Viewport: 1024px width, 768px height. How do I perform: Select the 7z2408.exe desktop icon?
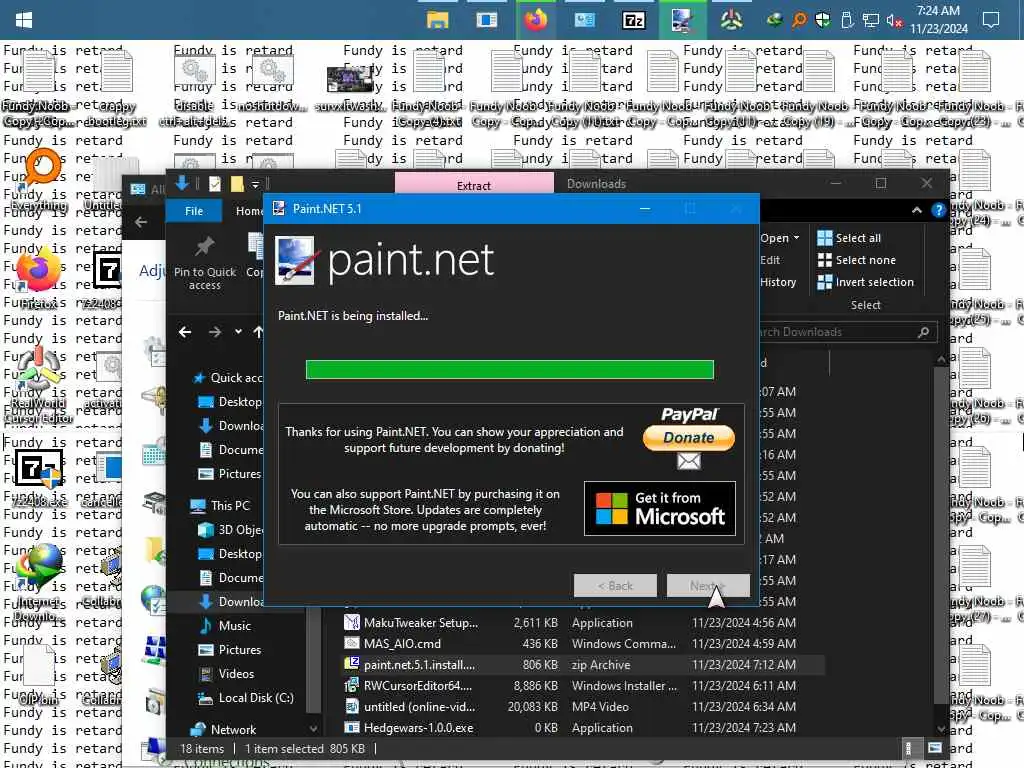[x=38, y=477]
